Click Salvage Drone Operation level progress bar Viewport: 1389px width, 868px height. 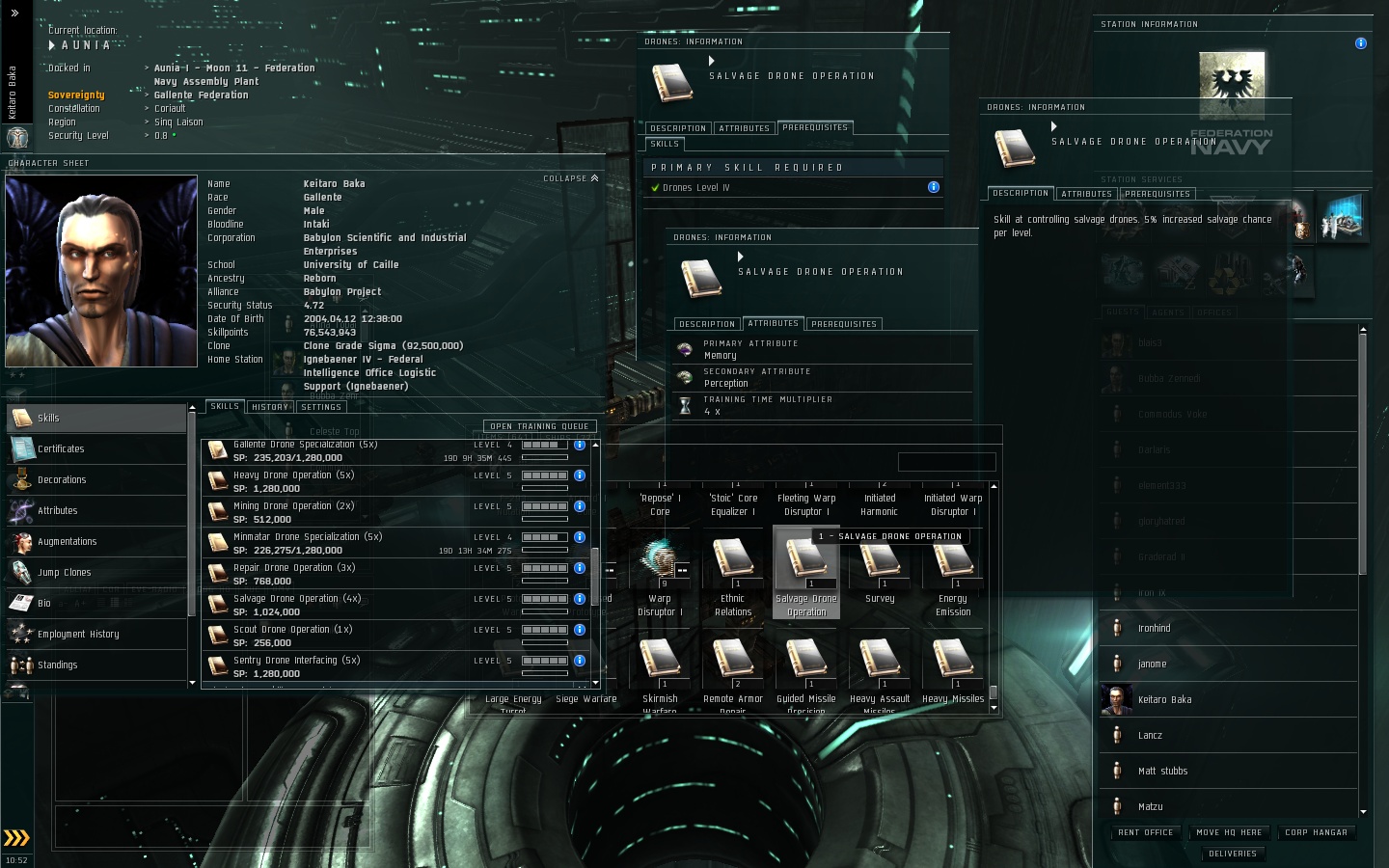click(545, 599)
